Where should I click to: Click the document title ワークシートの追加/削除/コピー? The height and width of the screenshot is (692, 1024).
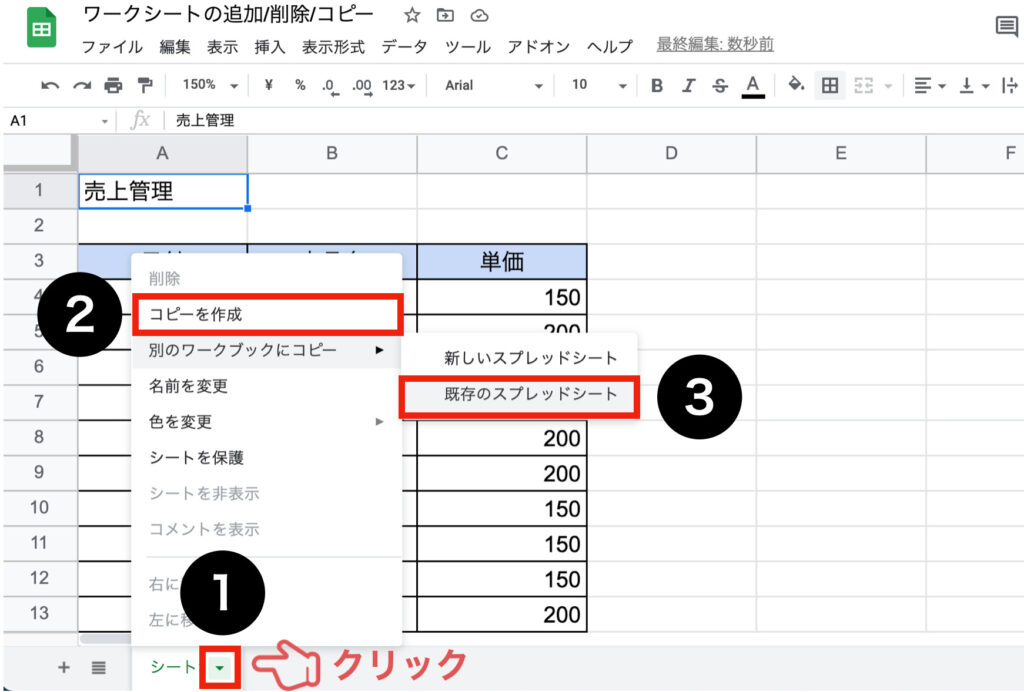point(229,15)
